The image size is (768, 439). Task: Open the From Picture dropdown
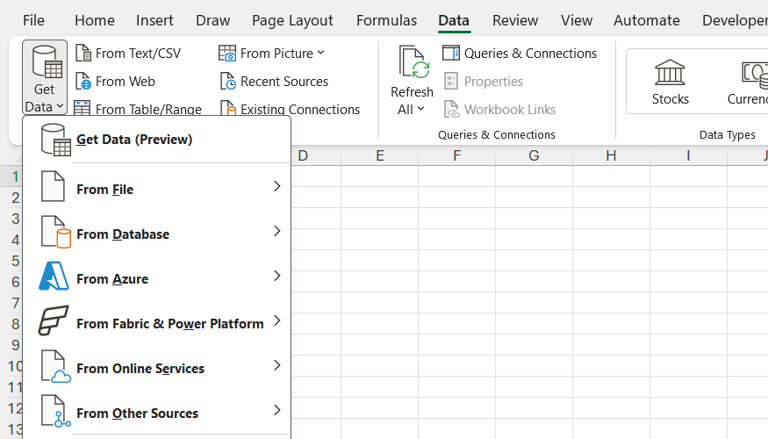[x=320, y=53]
